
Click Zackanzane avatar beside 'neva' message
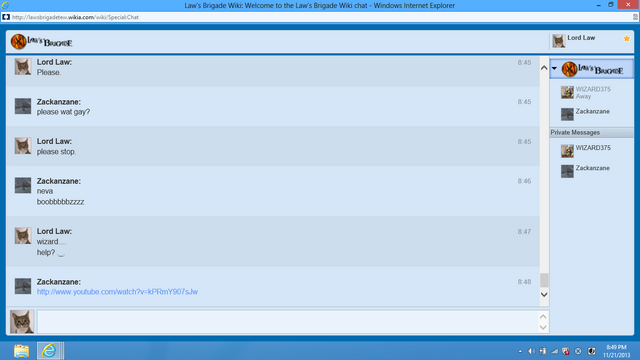(23, 185)
